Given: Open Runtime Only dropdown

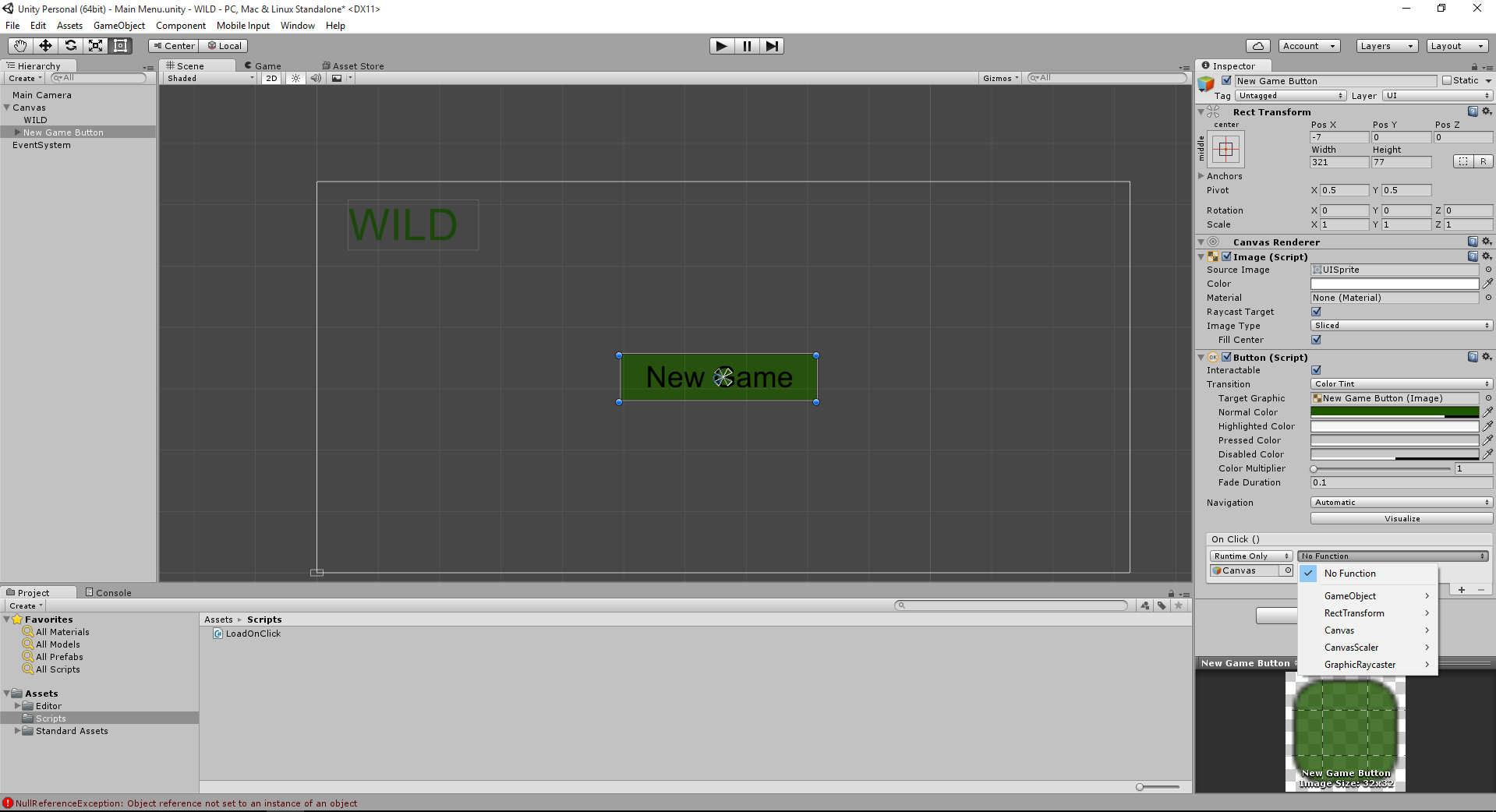Looking at the screenshot, I should [1251, 556].
